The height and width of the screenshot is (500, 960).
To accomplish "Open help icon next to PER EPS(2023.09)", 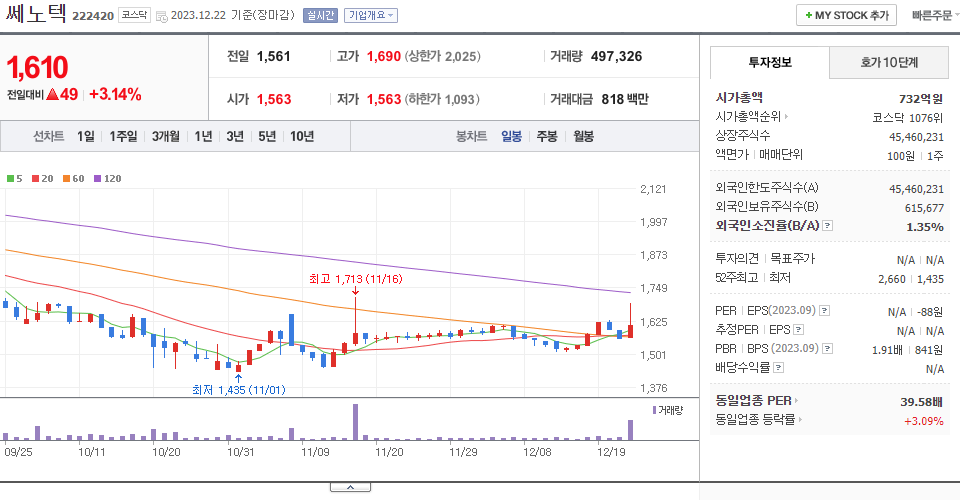I will pos(825,311).
